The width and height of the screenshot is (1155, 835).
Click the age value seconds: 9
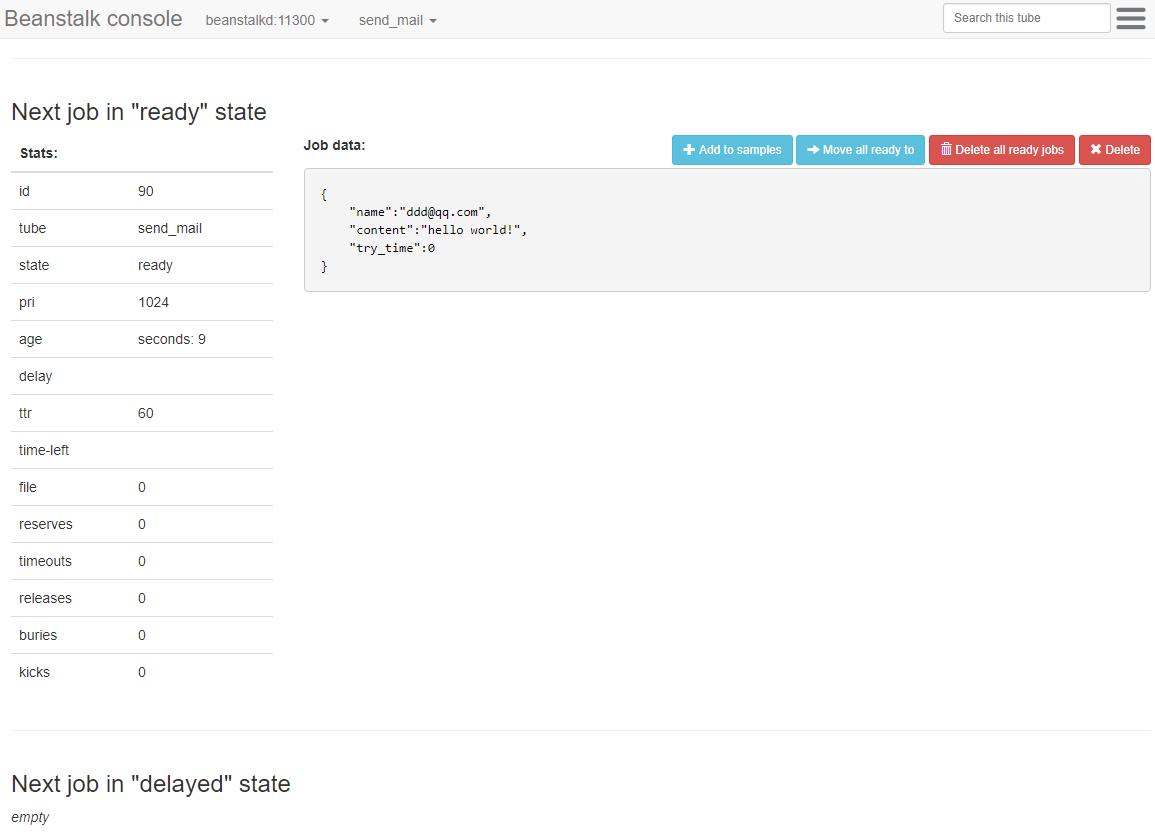pyautogui.click(x=172, y=339)
